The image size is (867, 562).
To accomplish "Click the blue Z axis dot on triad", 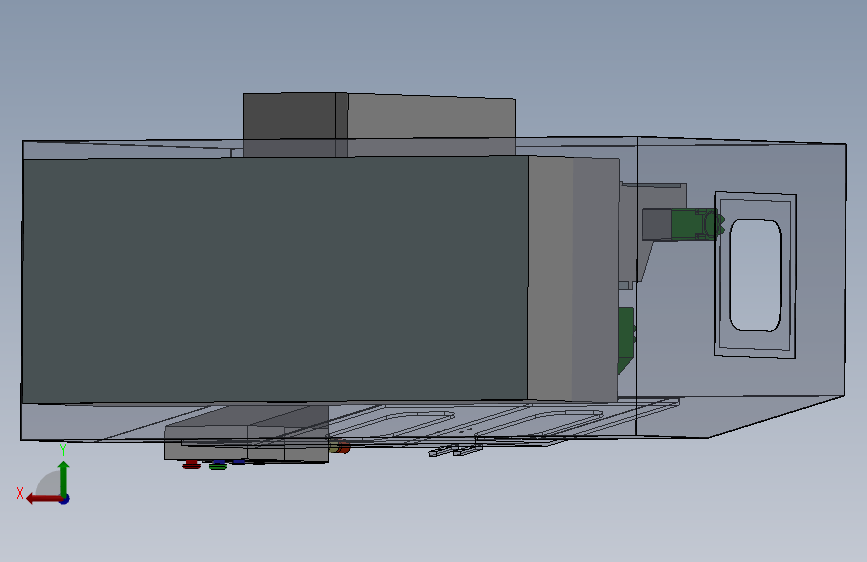I will point(65,499).
